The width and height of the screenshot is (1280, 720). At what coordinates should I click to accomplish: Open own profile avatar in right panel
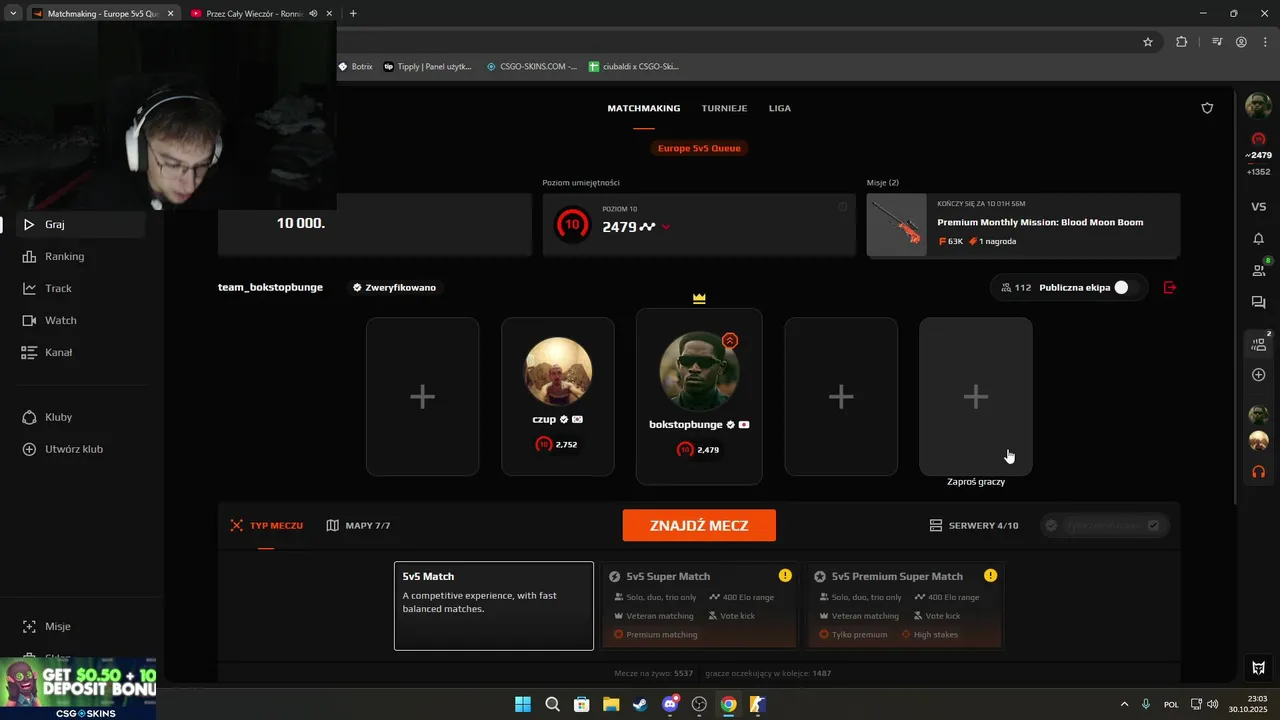coord(1258,105)
